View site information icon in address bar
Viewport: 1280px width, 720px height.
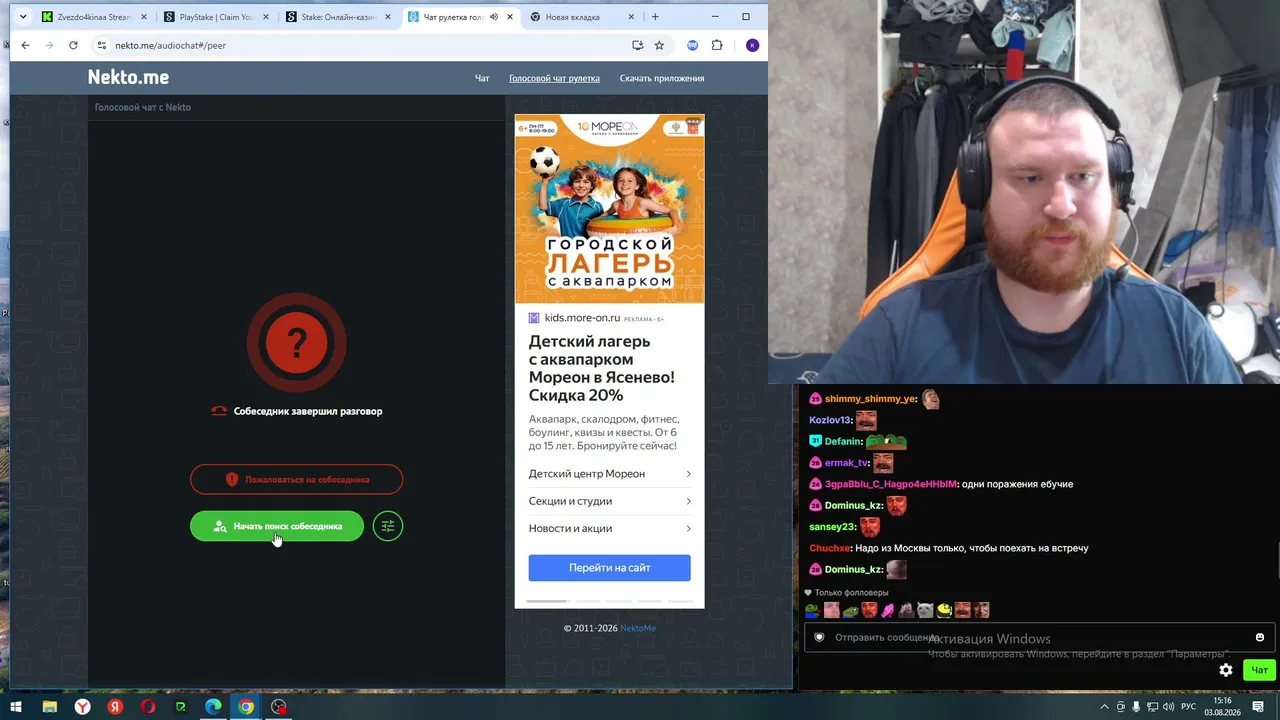pos(101,45)
